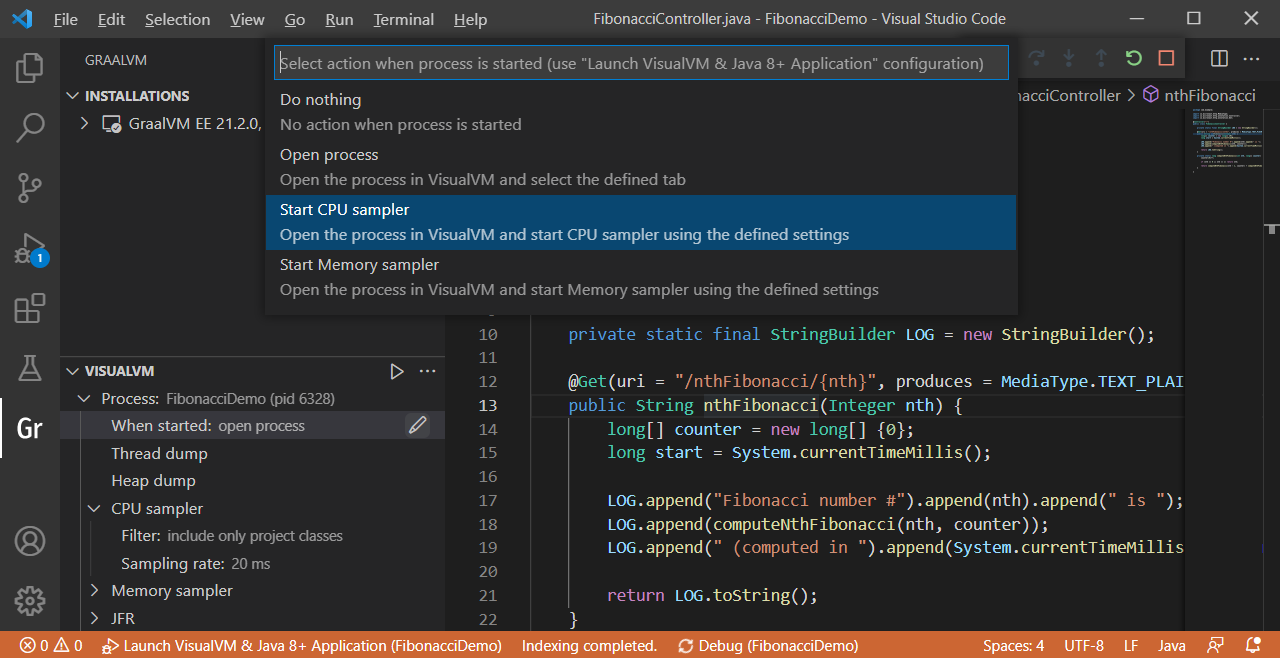Click the debug Step Over icon
The image size is (1280, 658).
(1036, 58)
